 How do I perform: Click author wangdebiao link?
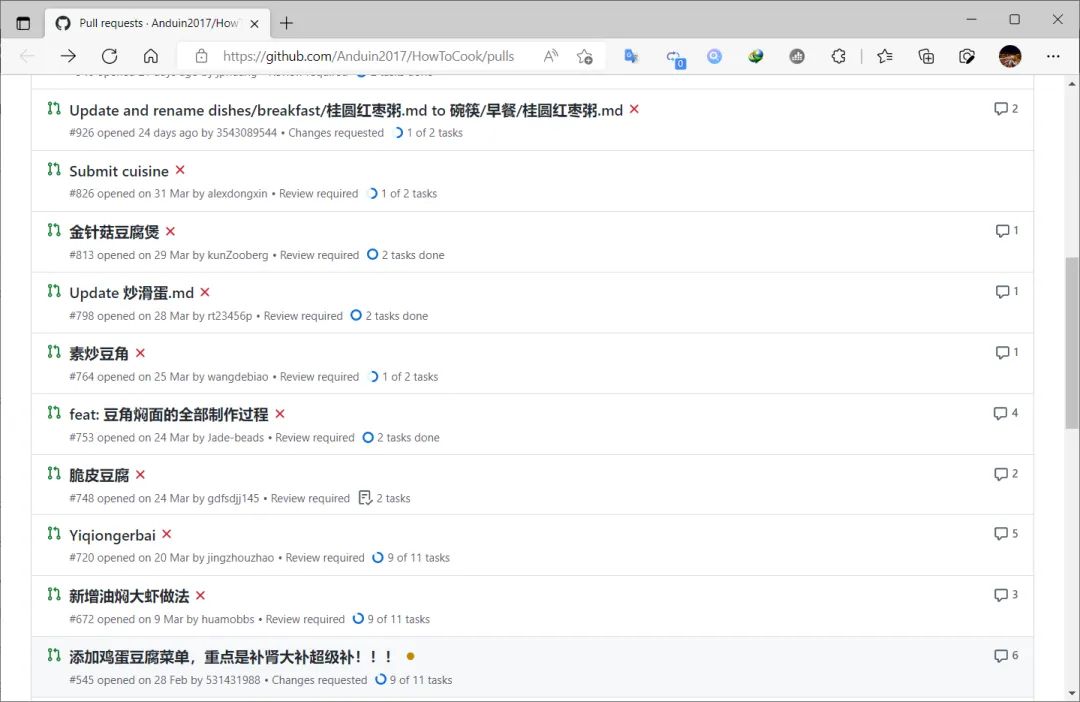point(238,377)
